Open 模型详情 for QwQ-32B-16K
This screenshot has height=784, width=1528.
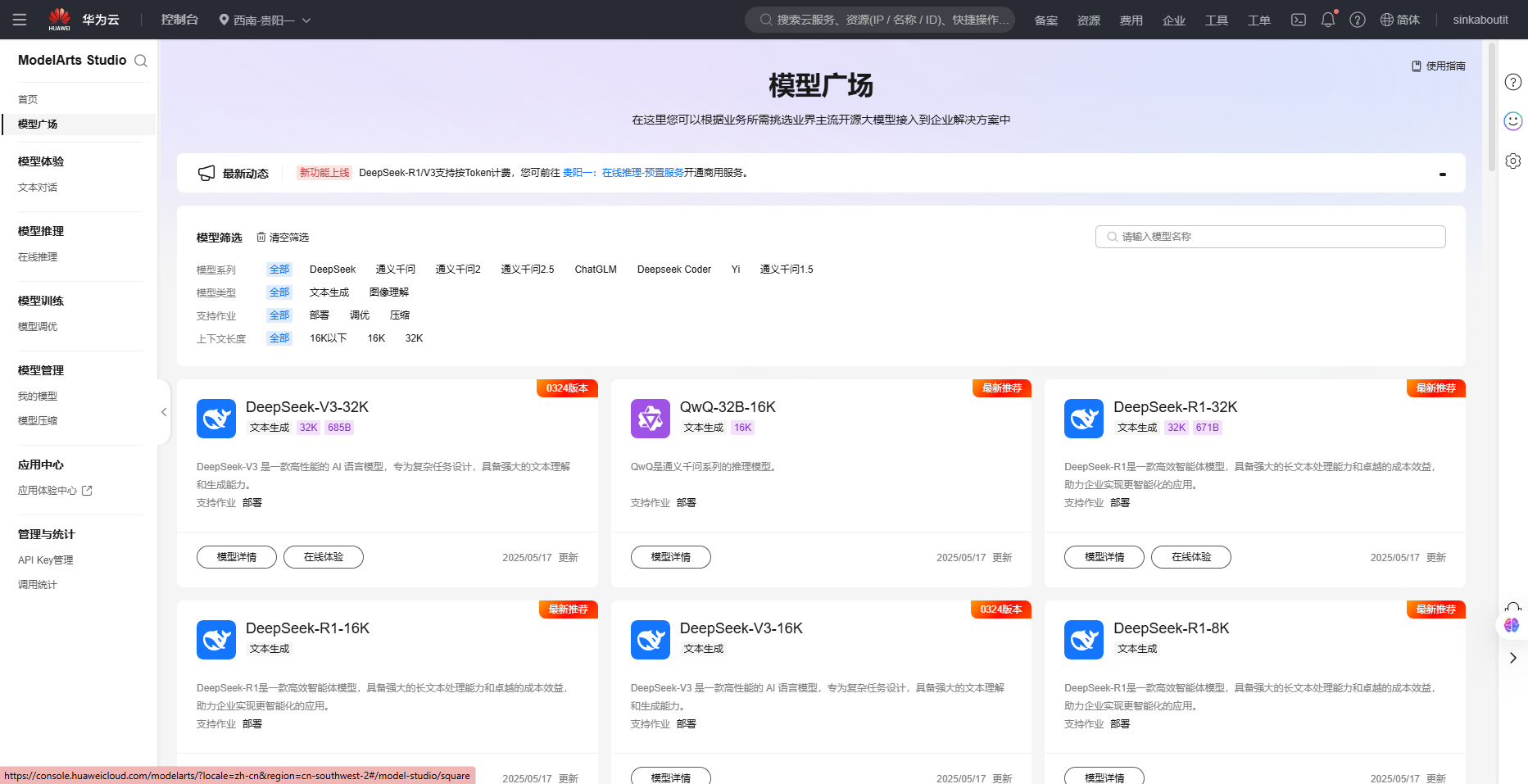671,557
